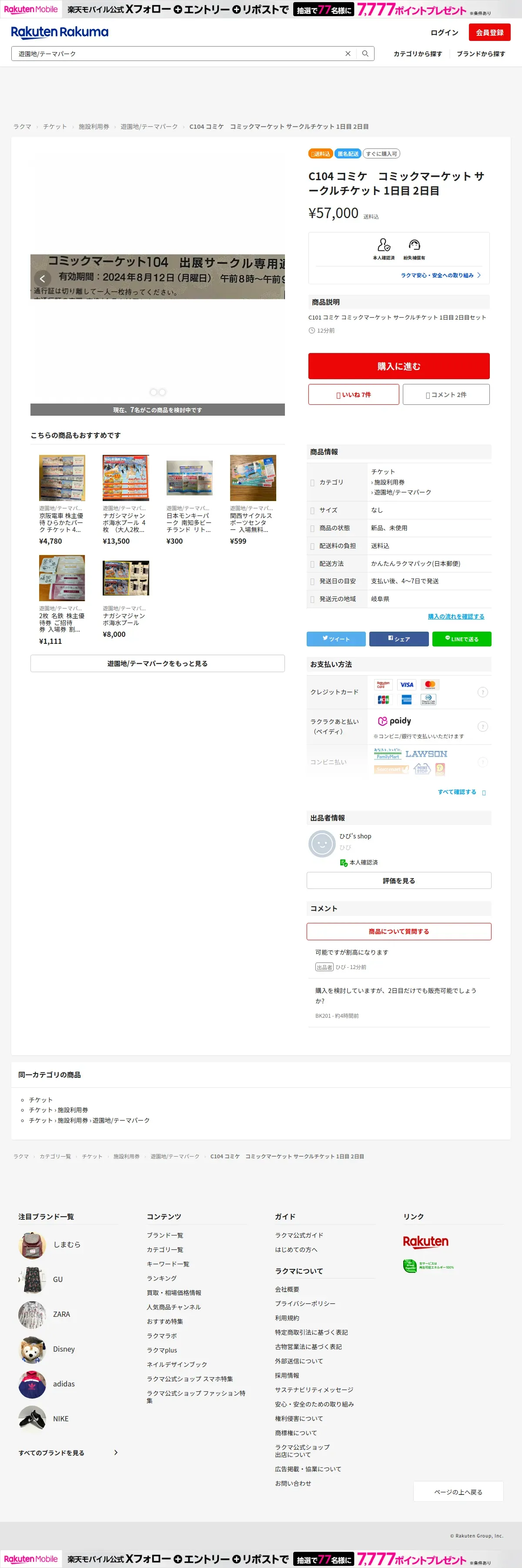Open カテゴリから探す menu
The width and height of the screenshot is (522, 1568).
tap(417, 54)
